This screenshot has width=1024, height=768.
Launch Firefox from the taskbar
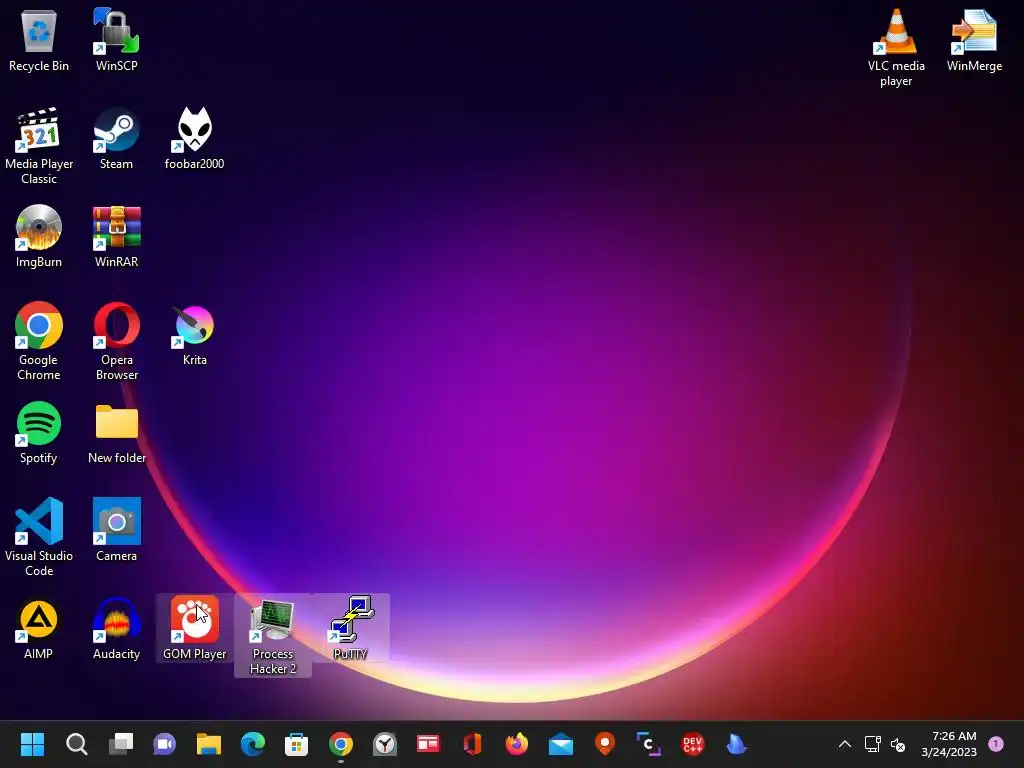[517, 744]
